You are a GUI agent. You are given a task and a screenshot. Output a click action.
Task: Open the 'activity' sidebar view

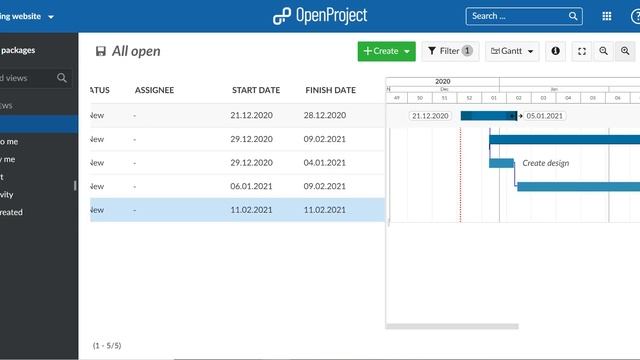click(7, 195)
